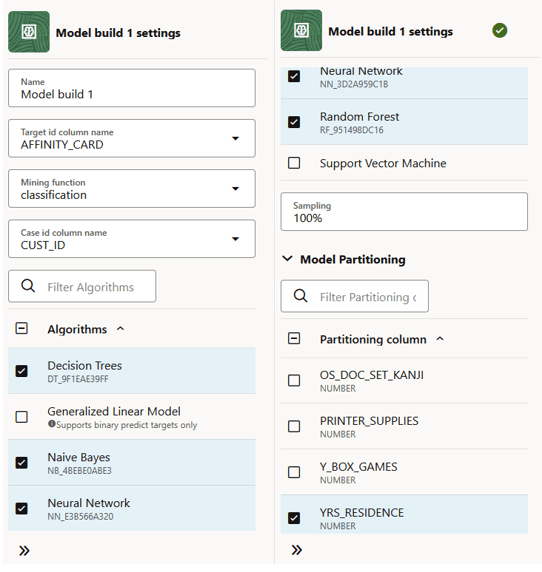Toggle select-all Algorithms header checkbox
Image resolution: width=542 pixels, height=572 pixels.
click(x=22, y=328)
